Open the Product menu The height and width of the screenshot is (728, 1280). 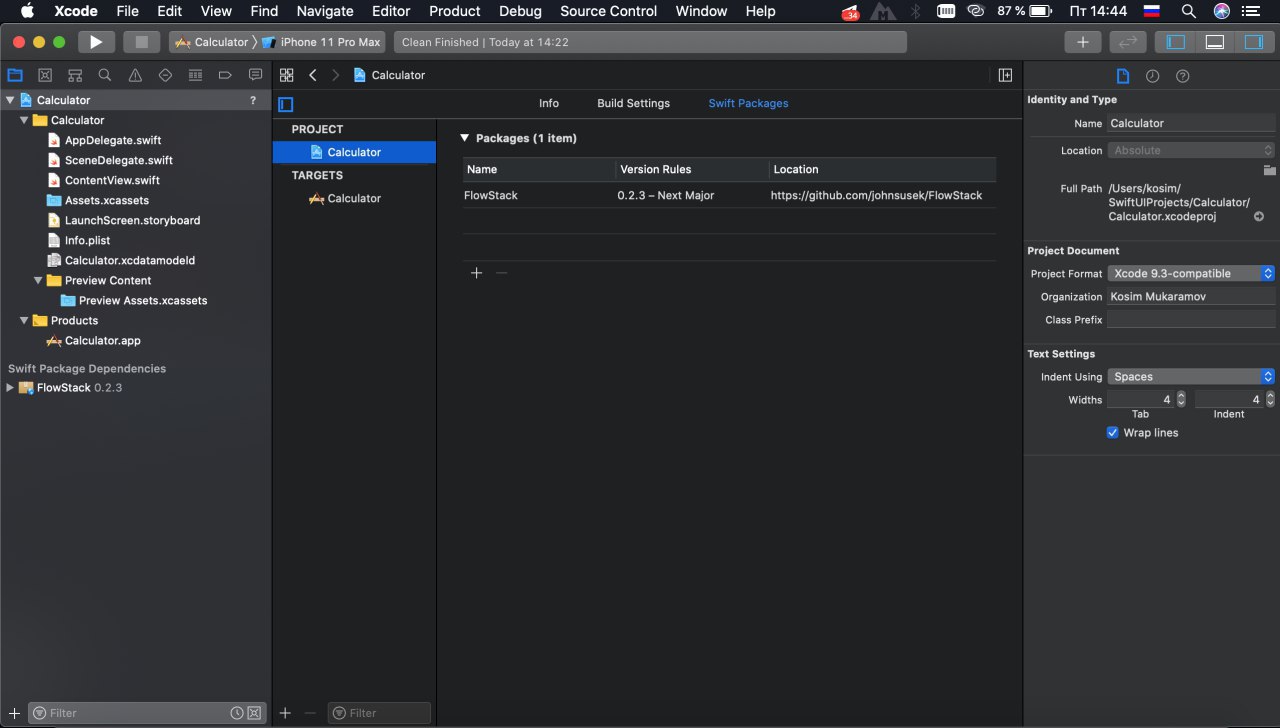(x=455, y=11)
